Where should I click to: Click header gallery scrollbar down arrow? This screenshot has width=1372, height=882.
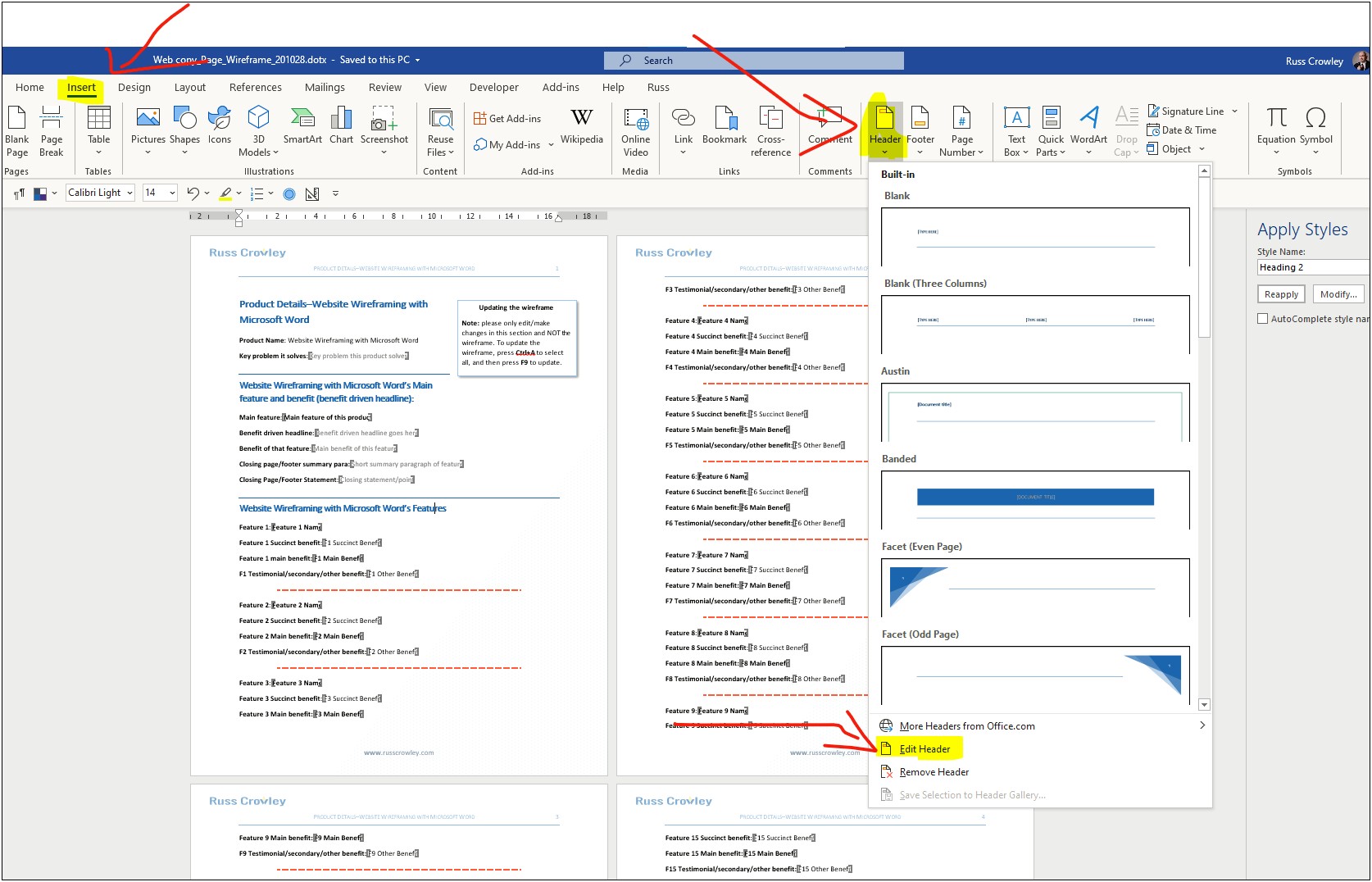coord(1204,704)
